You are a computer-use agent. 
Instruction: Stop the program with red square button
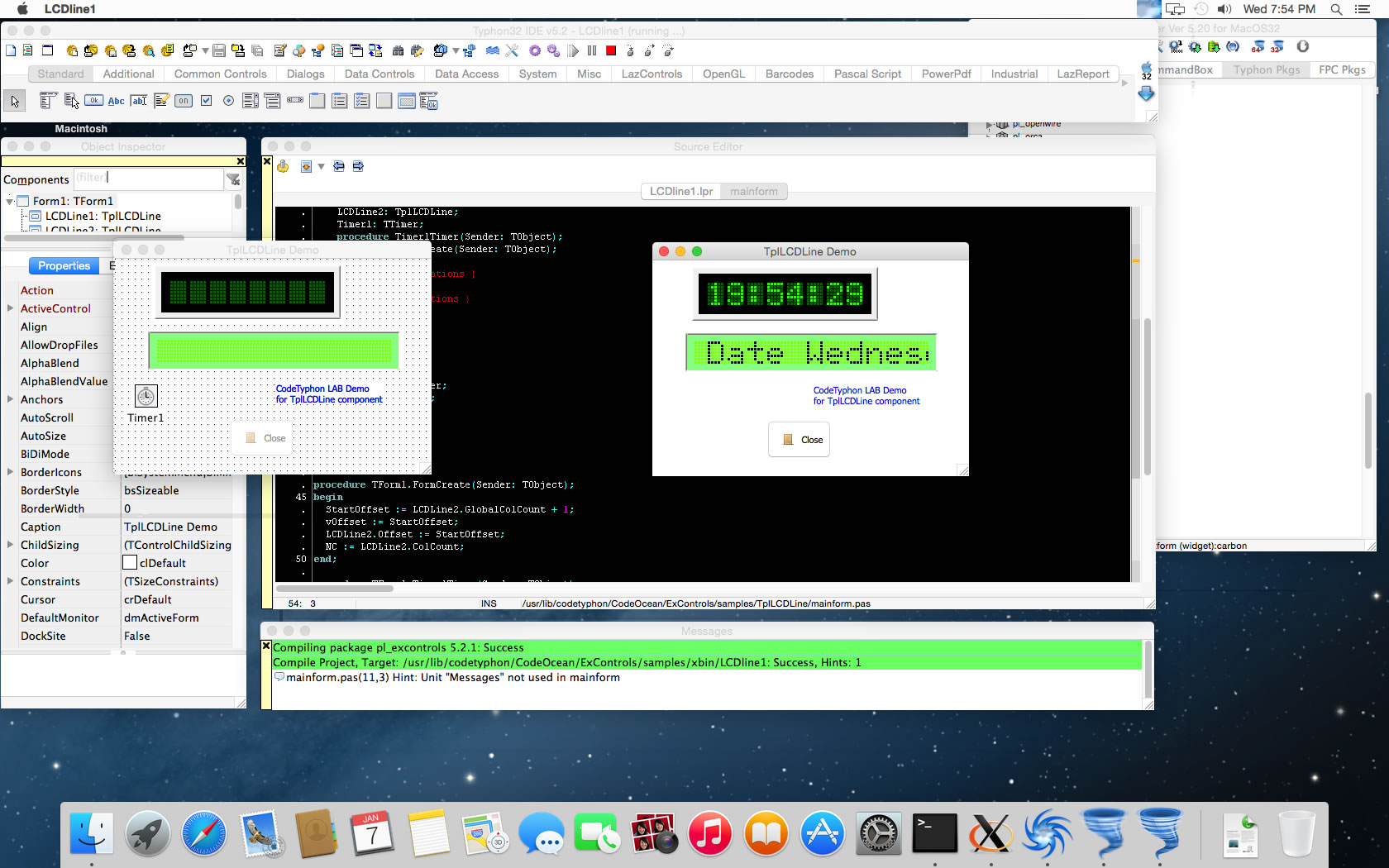(x=611, y=50)
